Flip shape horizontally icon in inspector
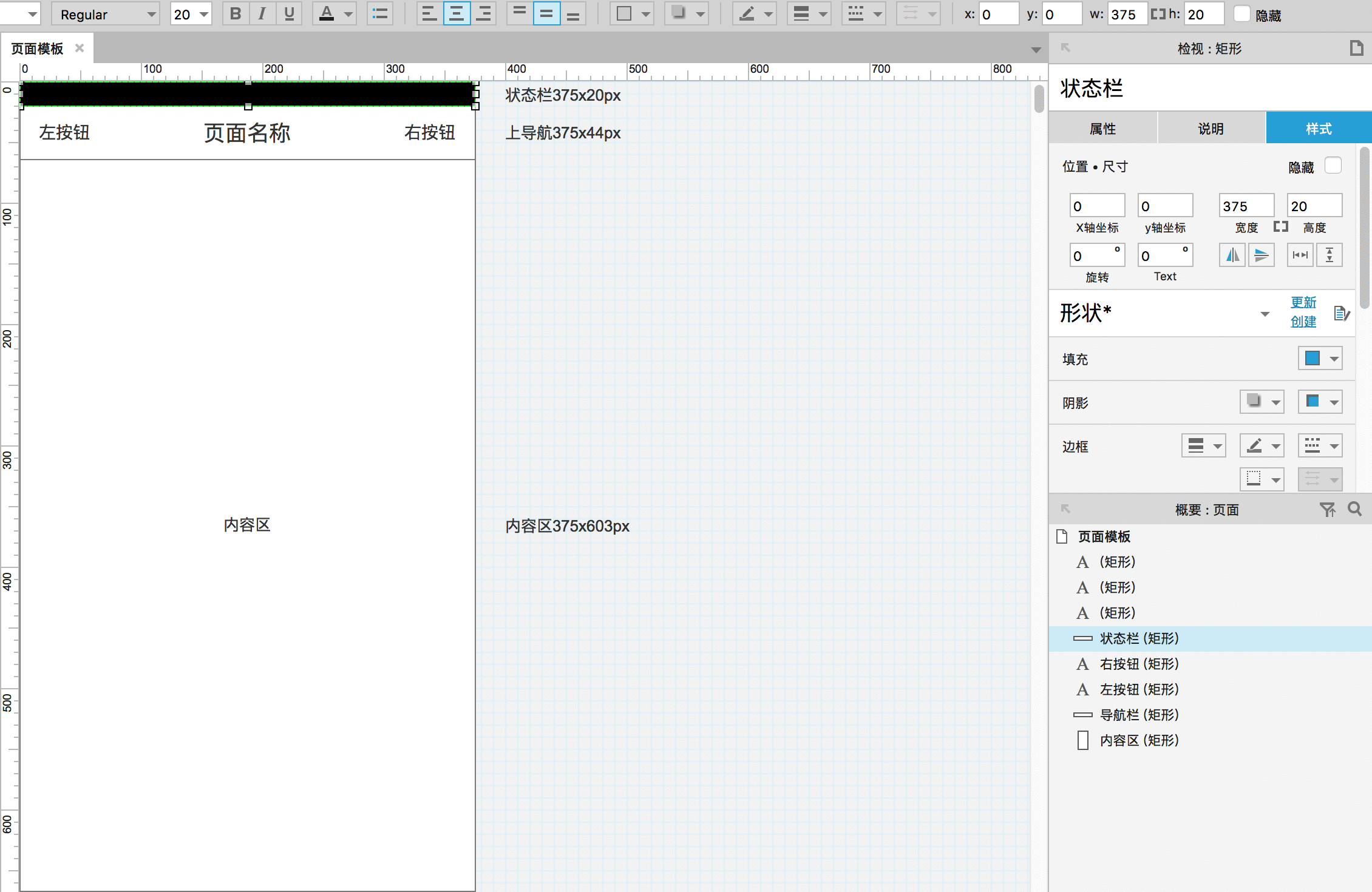This screenshot has height=892, width=1372. [x=1232, y=255]
